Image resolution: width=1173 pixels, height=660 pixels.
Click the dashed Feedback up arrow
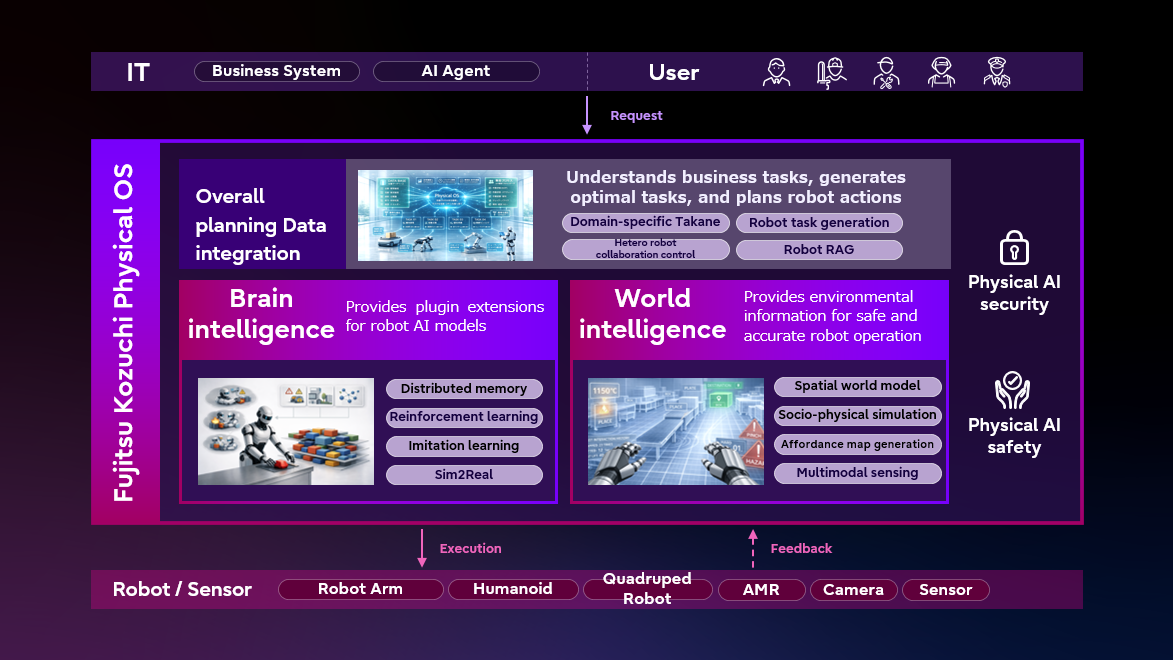753,548
